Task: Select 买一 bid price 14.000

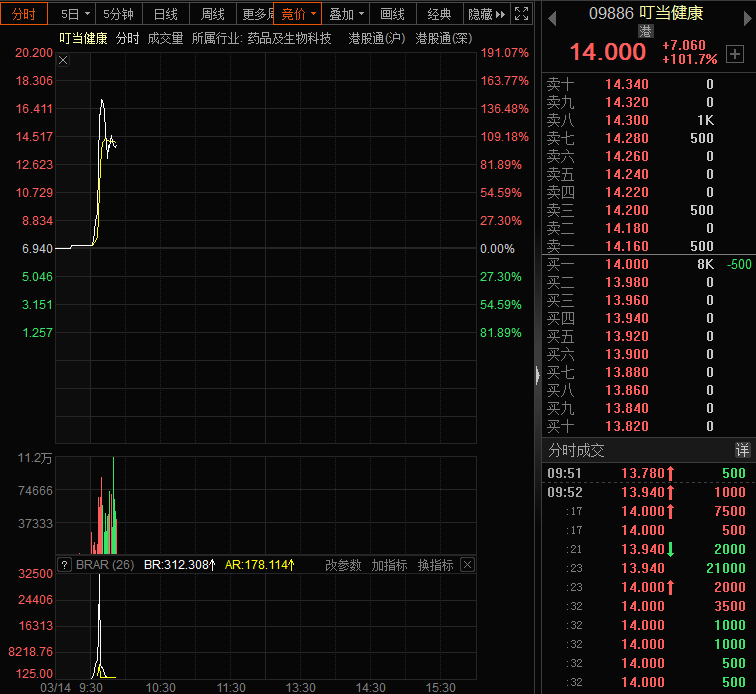Action: click(627, 264)
